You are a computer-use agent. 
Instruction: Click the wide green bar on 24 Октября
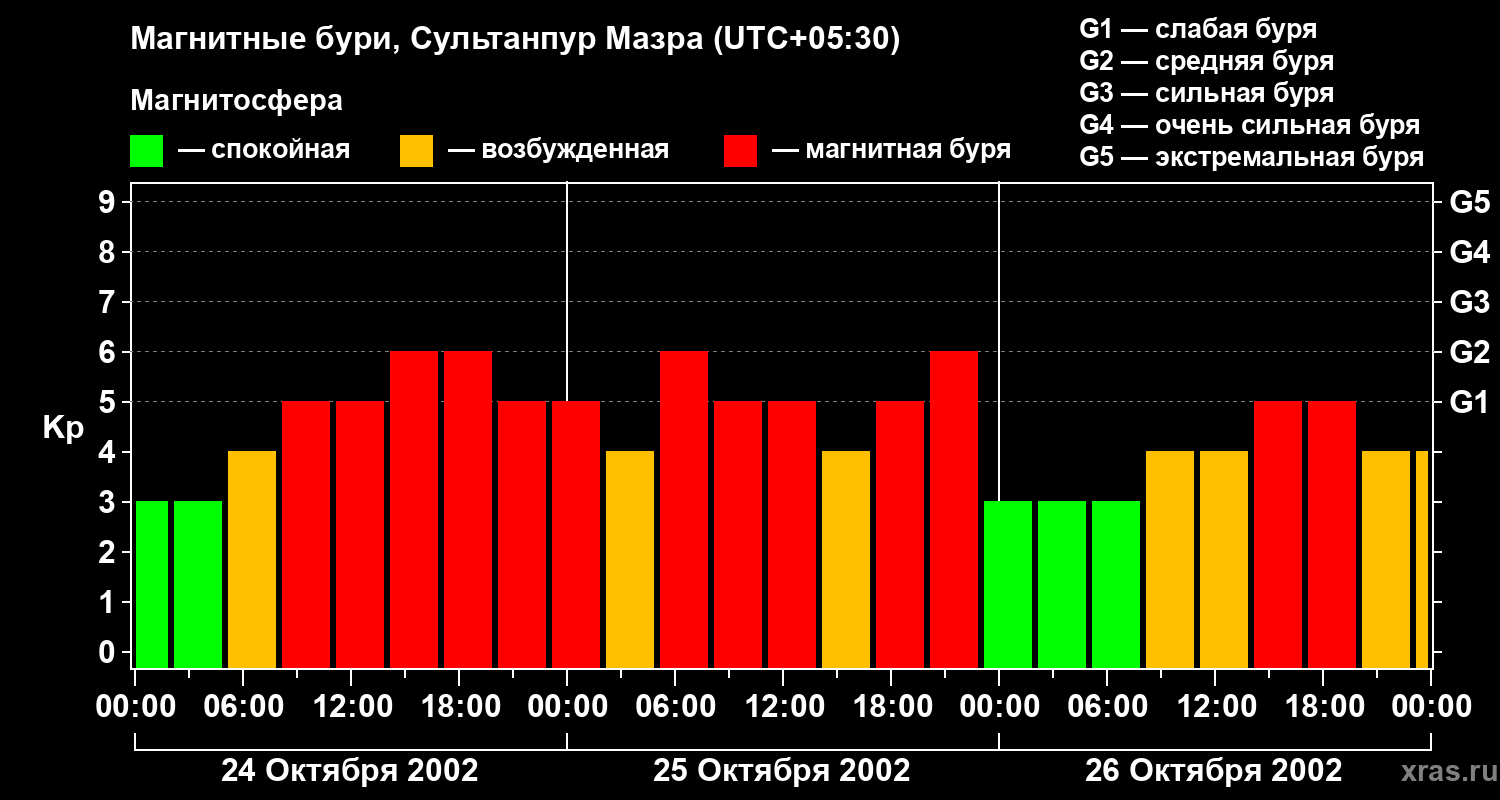click(x=198, y=584)
